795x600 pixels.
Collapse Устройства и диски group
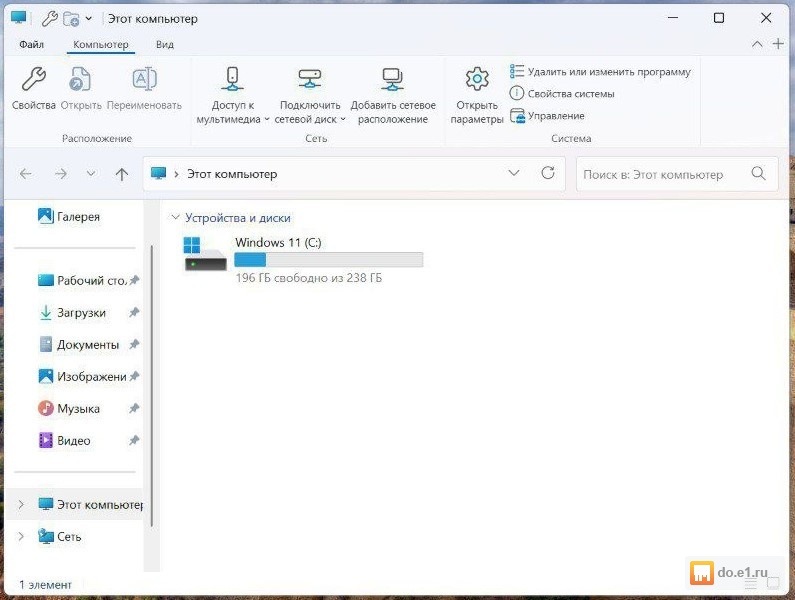[175, 217]
